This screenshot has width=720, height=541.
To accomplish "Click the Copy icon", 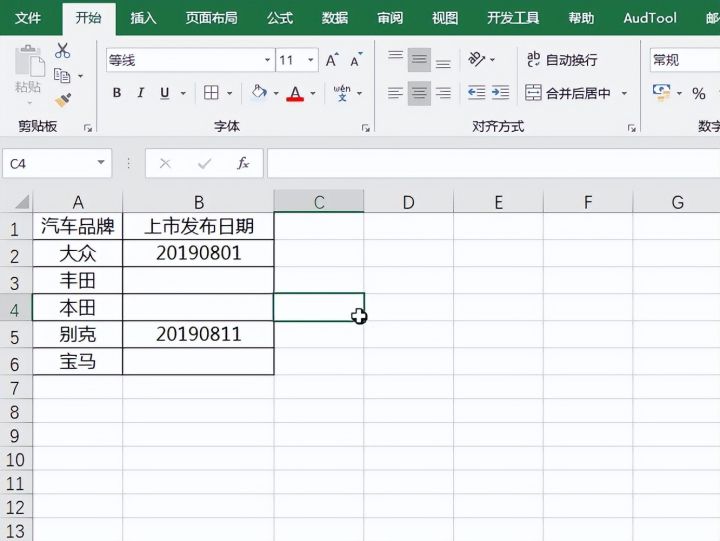I will click(62, 75).
